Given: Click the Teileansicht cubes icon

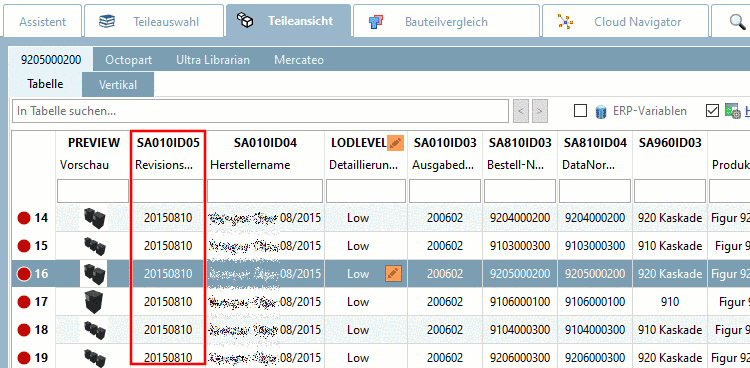Looking at the screenshot, I should coord(244,21).
